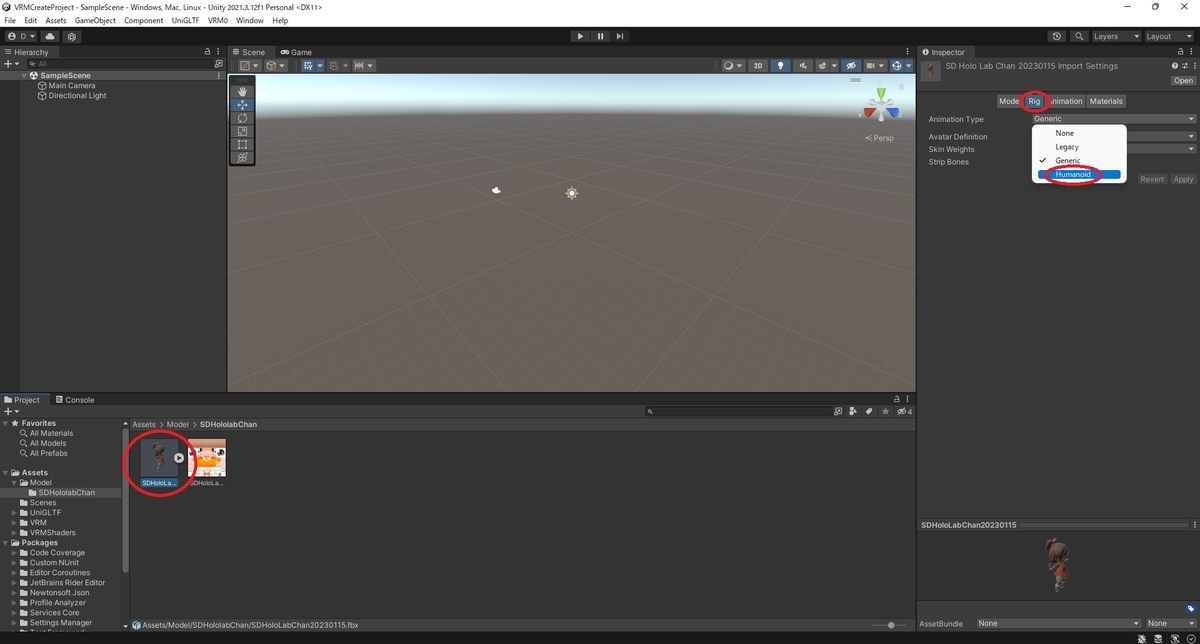Toggle 2D view mode in Scene
The image size is (1200, 644).
pyautogui.click(x=758, y=66)
